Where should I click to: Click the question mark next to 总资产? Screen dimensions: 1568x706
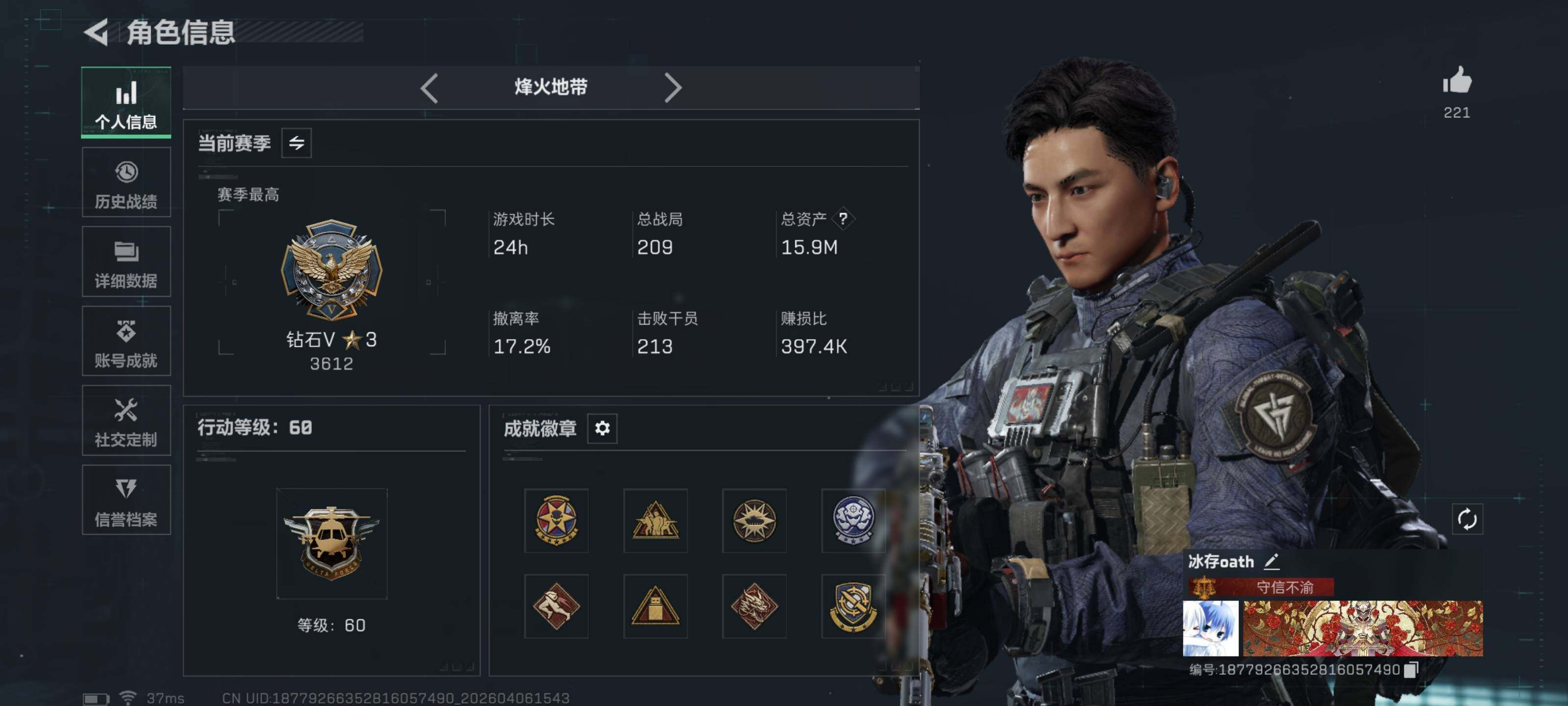click(843, 218)
